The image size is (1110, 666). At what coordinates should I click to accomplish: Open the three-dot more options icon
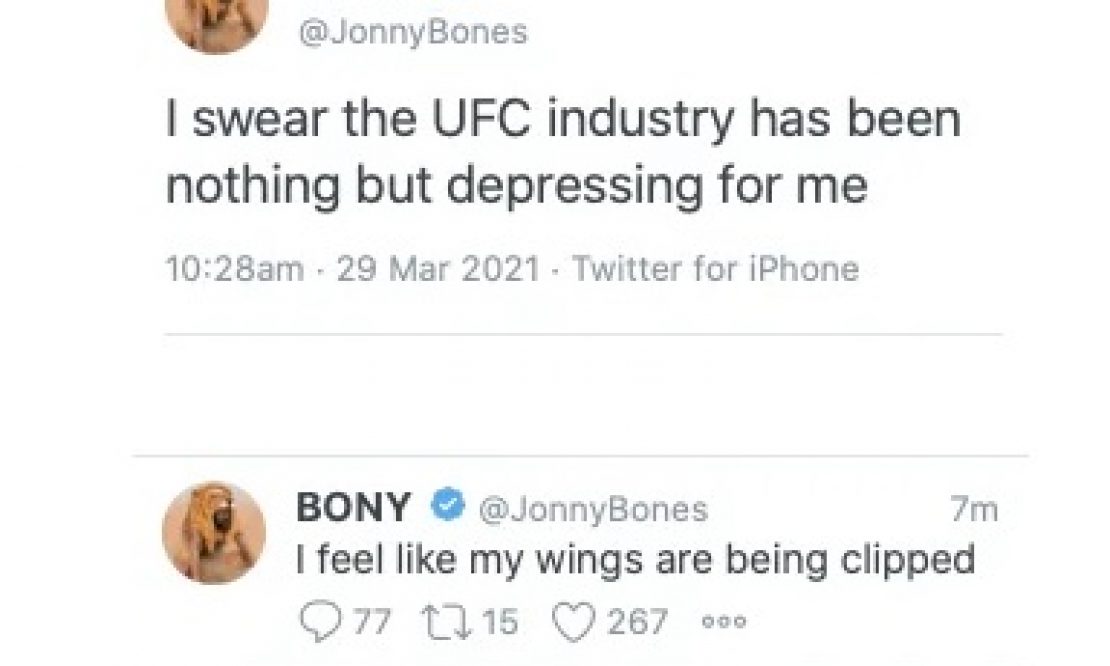coord(724,622)
